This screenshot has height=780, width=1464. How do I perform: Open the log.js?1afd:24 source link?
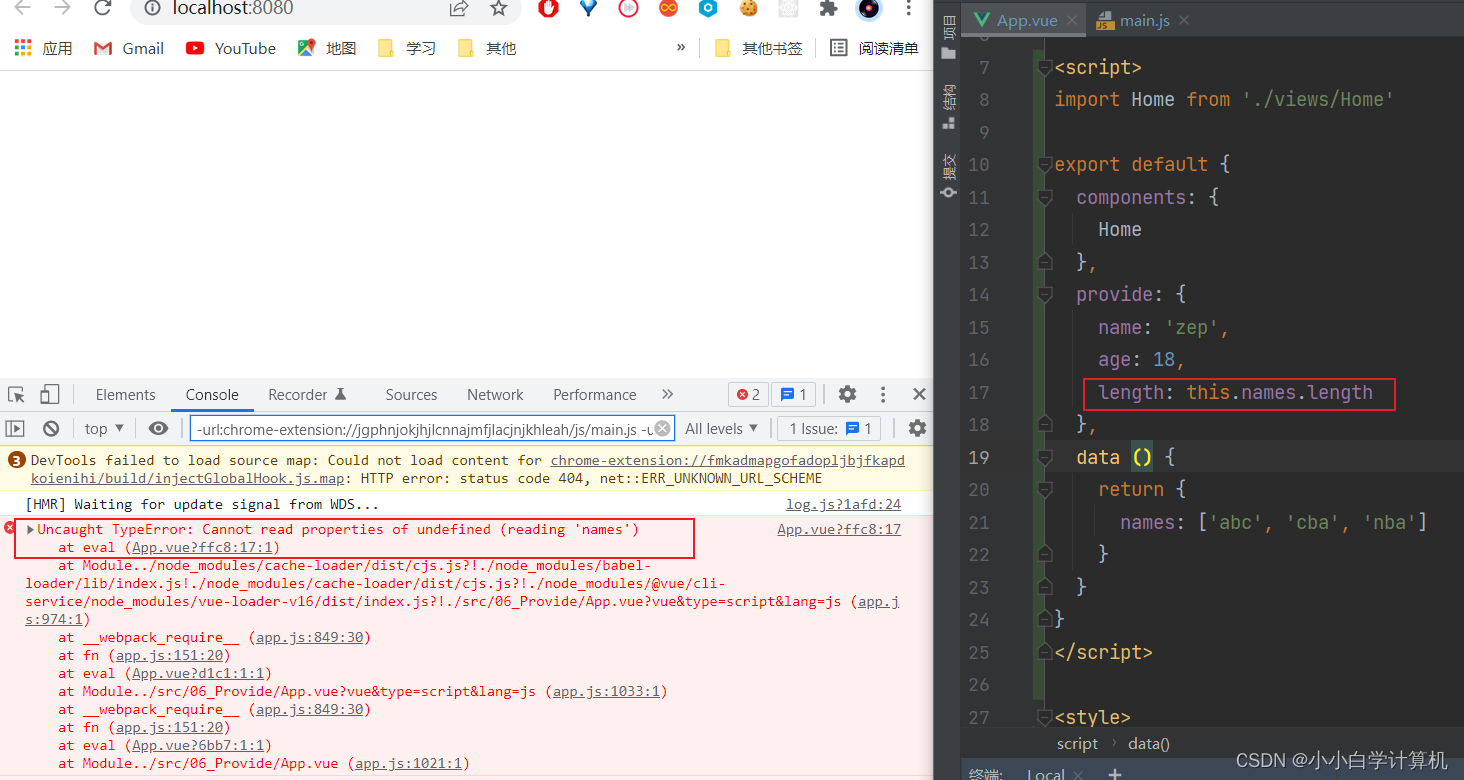[x=843, y=505]
